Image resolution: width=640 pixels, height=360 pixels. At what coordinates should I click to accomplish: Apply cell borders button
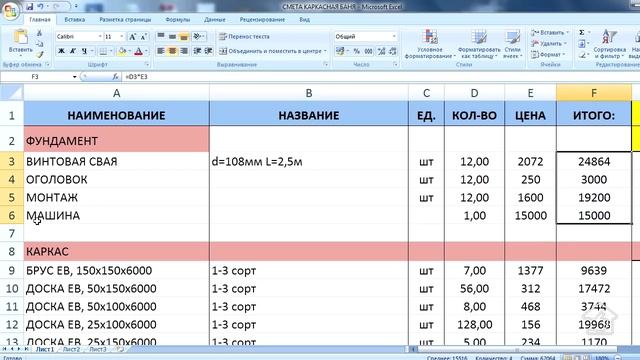103,51
